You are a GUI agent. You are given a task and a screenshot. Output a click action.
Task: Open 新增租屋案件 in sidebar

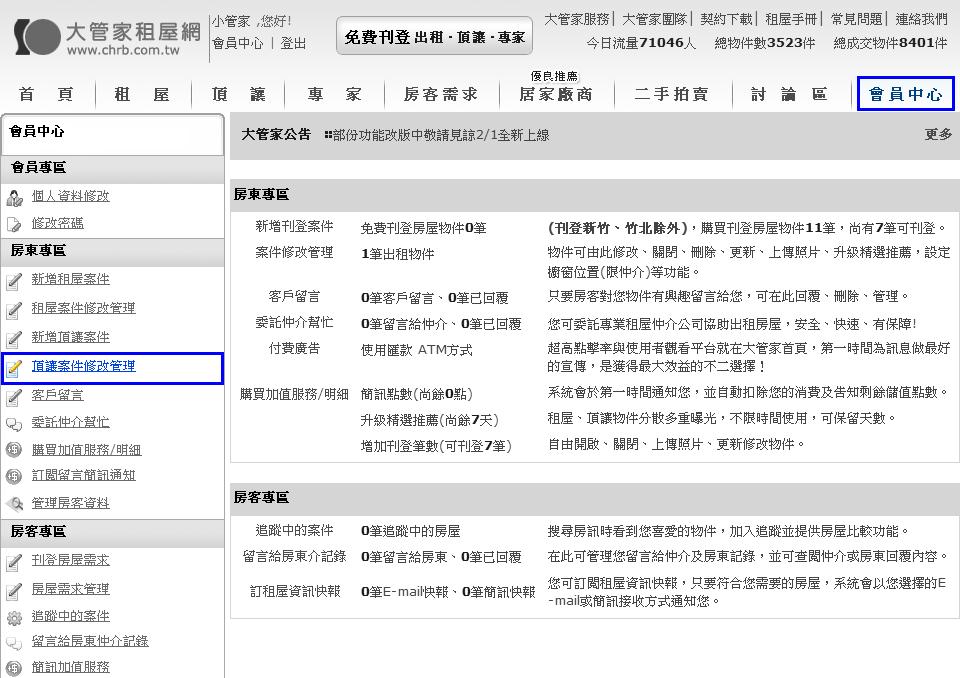coord(70,279)
